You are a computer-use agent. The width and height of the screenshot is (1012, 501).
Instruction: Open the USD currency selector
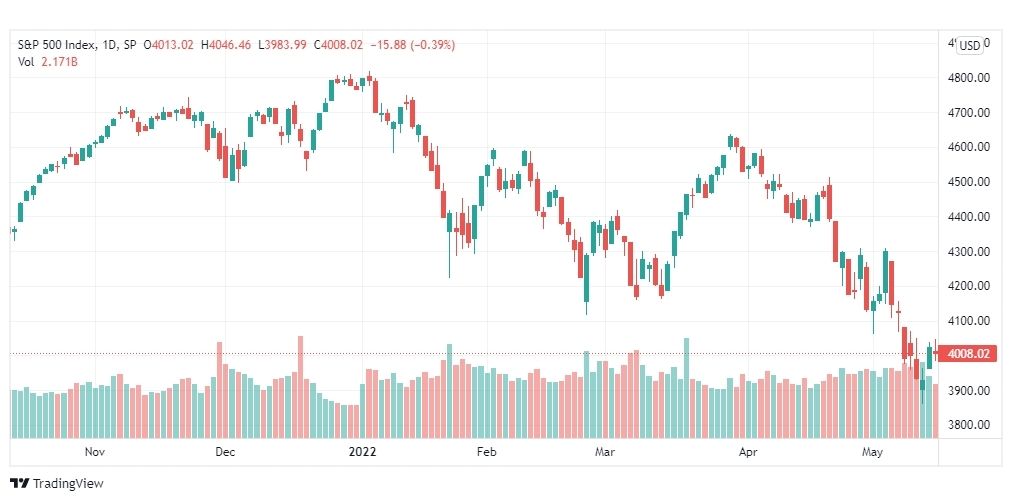click(x=969, y=45)
